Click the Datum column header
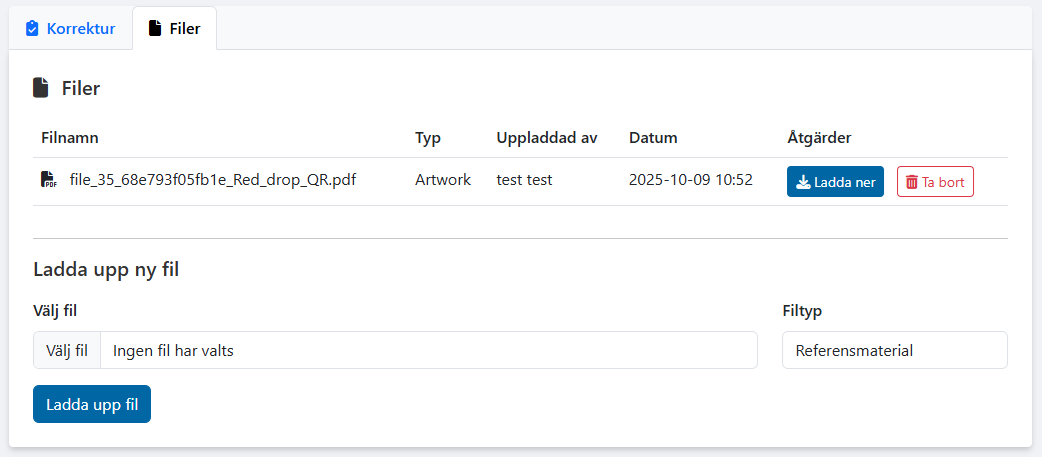 click(x=653, y=137)
